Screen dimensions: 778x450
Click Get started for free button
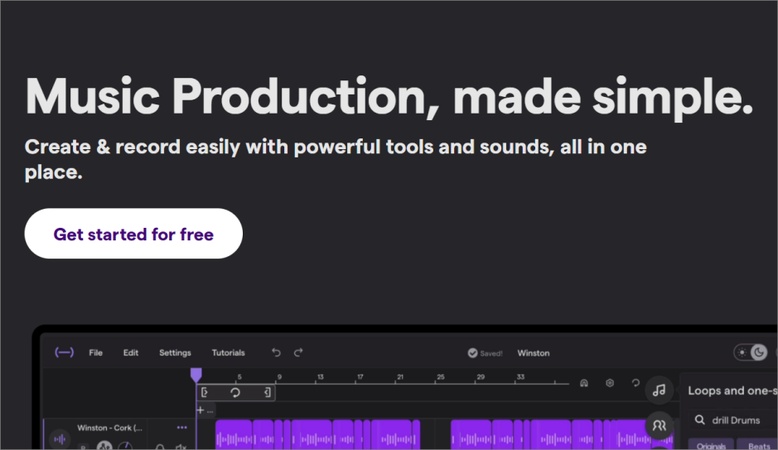pos(133,234)
